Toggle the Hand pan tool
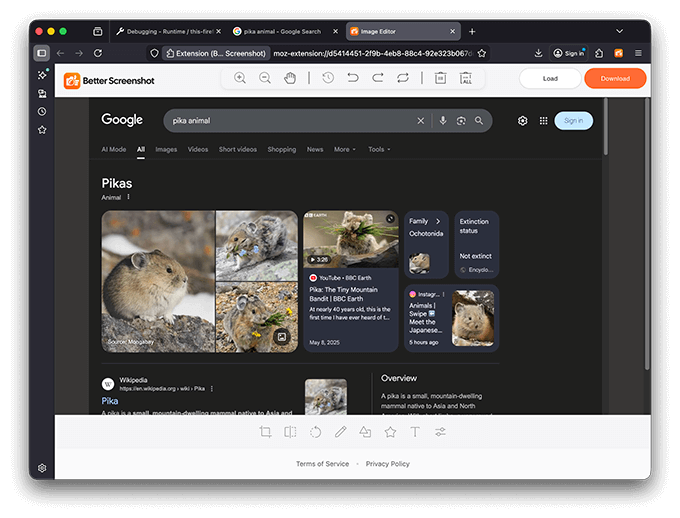The image size is (680, 518). tap(290, 78)
